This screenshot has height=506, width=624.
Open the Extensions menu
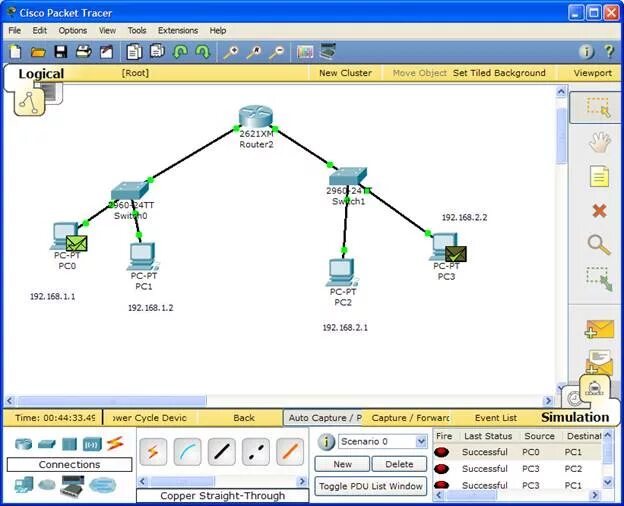pyautogui.click(x=178, y=31)
